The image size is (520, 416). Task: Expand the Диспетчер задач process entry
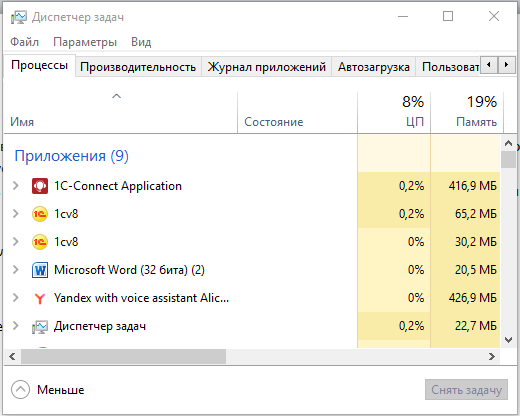pos(15,326)
